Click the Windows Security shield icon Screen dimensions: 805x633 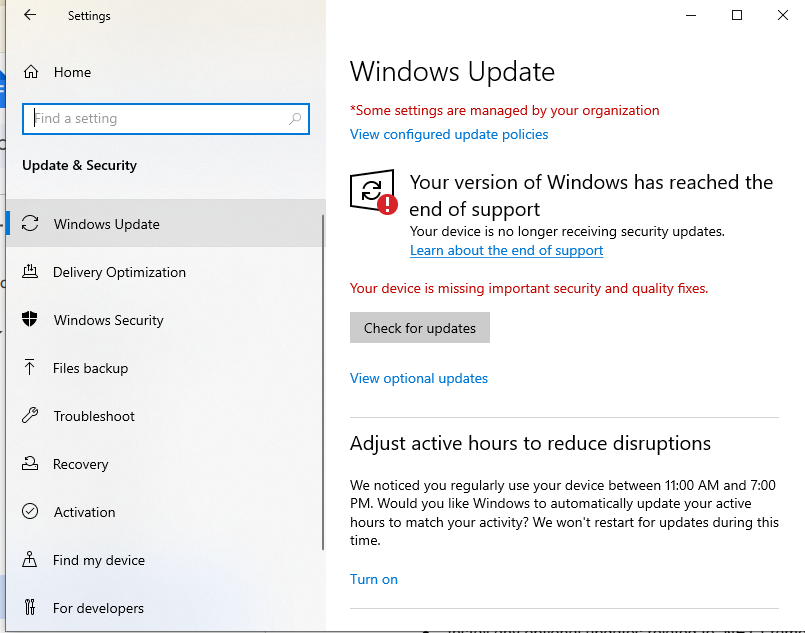click(31, 320)
